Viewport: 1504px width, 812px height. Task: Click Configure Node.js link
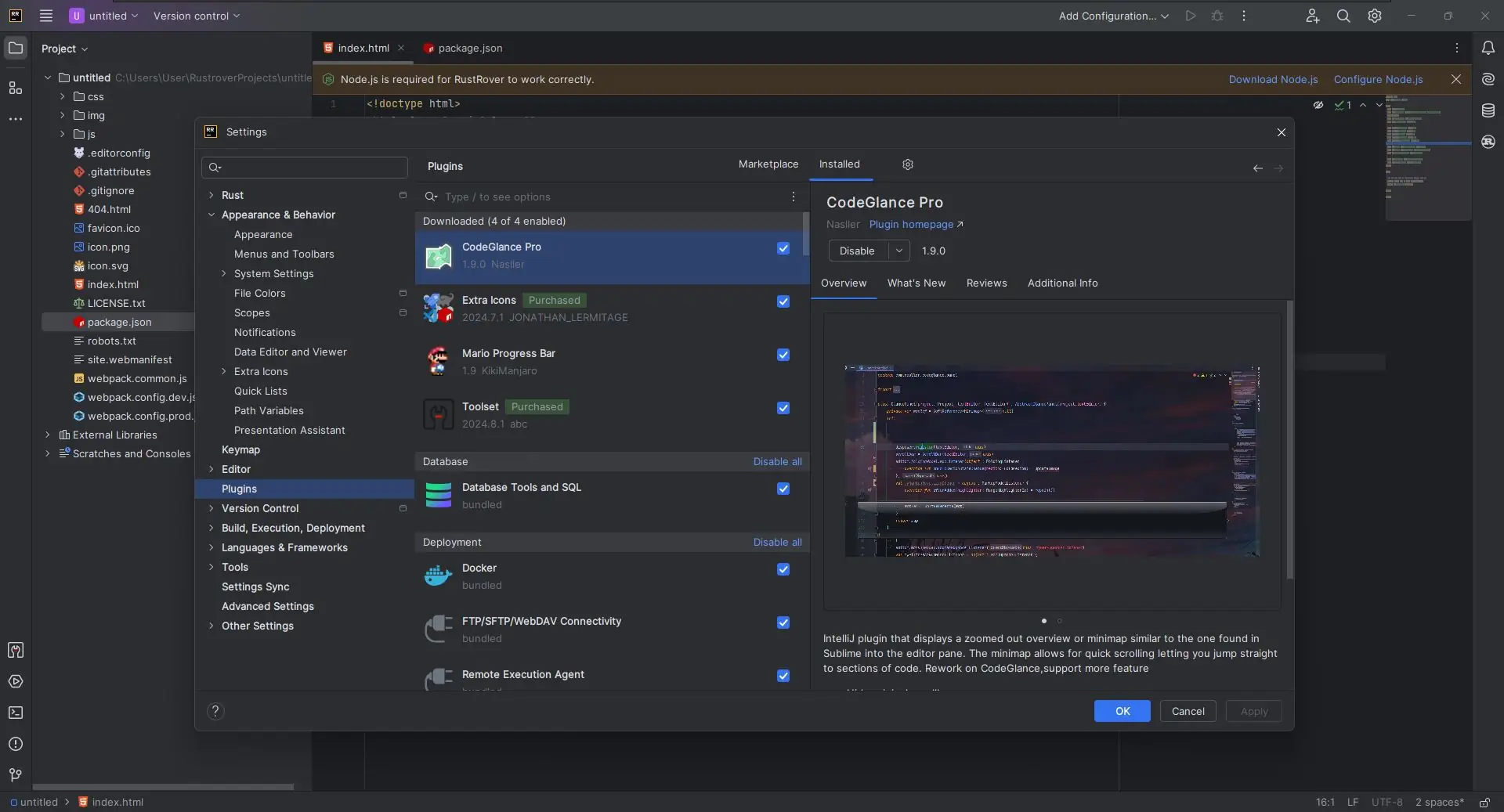click(x=1378, y=79)
